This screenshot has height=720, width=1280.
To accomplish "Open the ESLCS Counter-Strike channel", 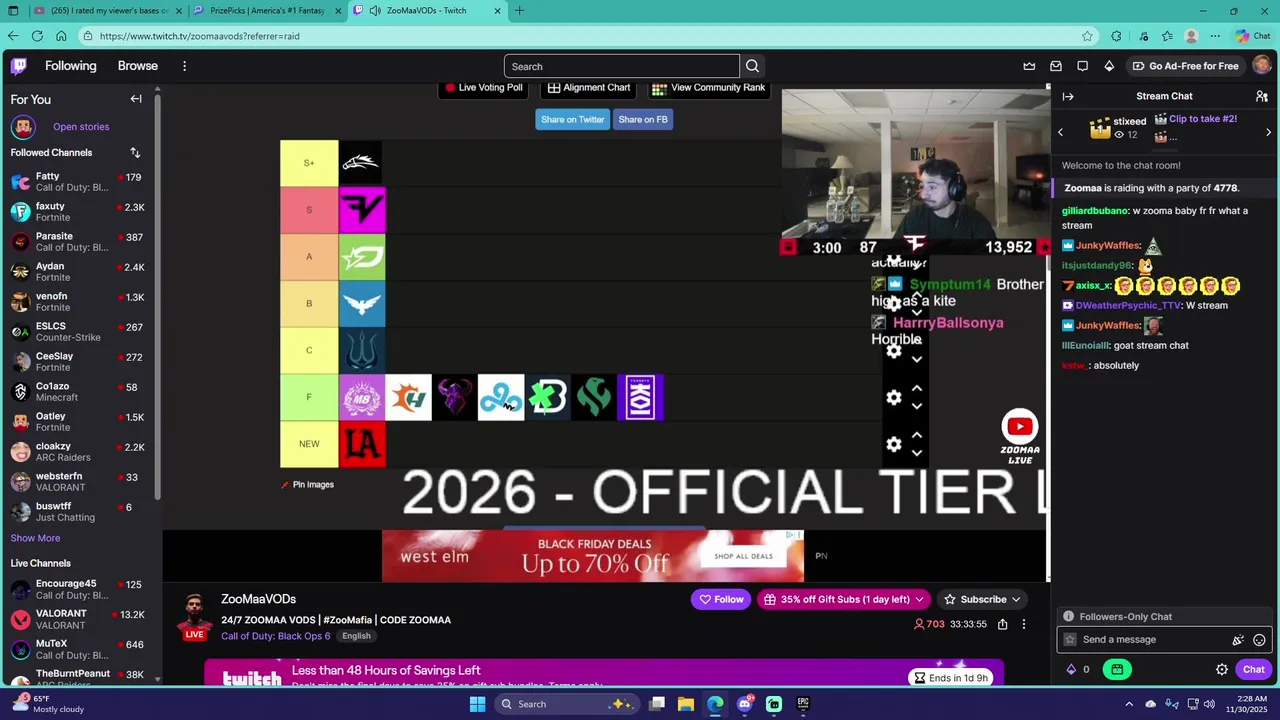I will pos(80,332).
